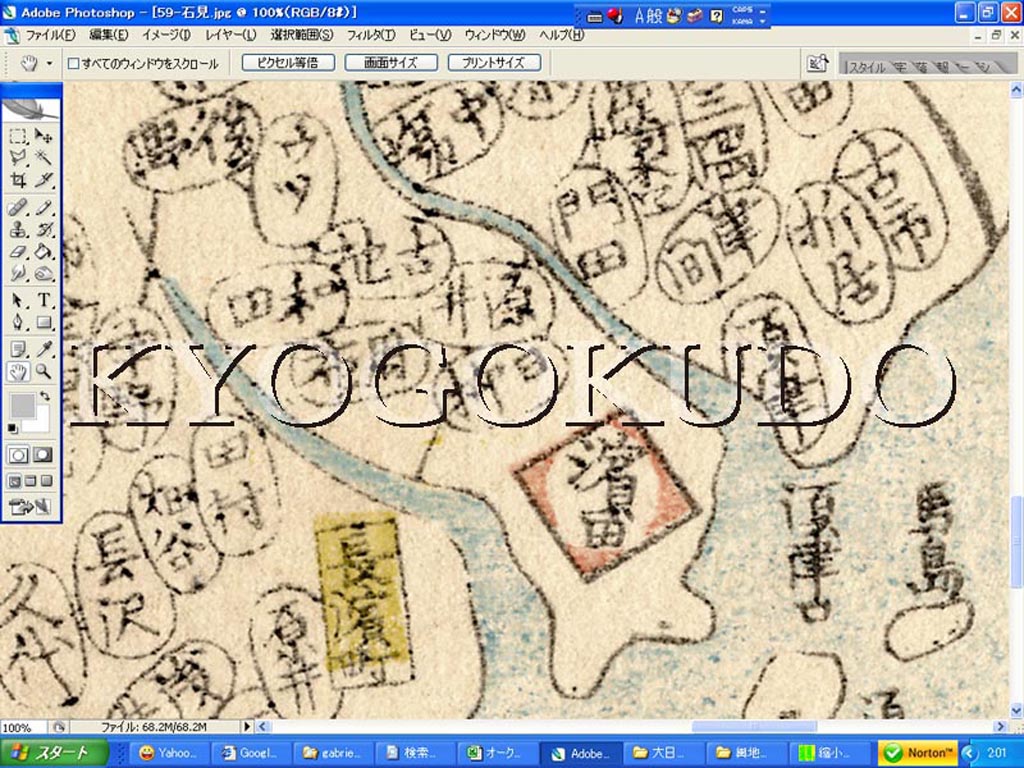1024x768 pixels.
Task: Set the foreground color swatch
Action: pyautogui.click(x=22, y=406)
